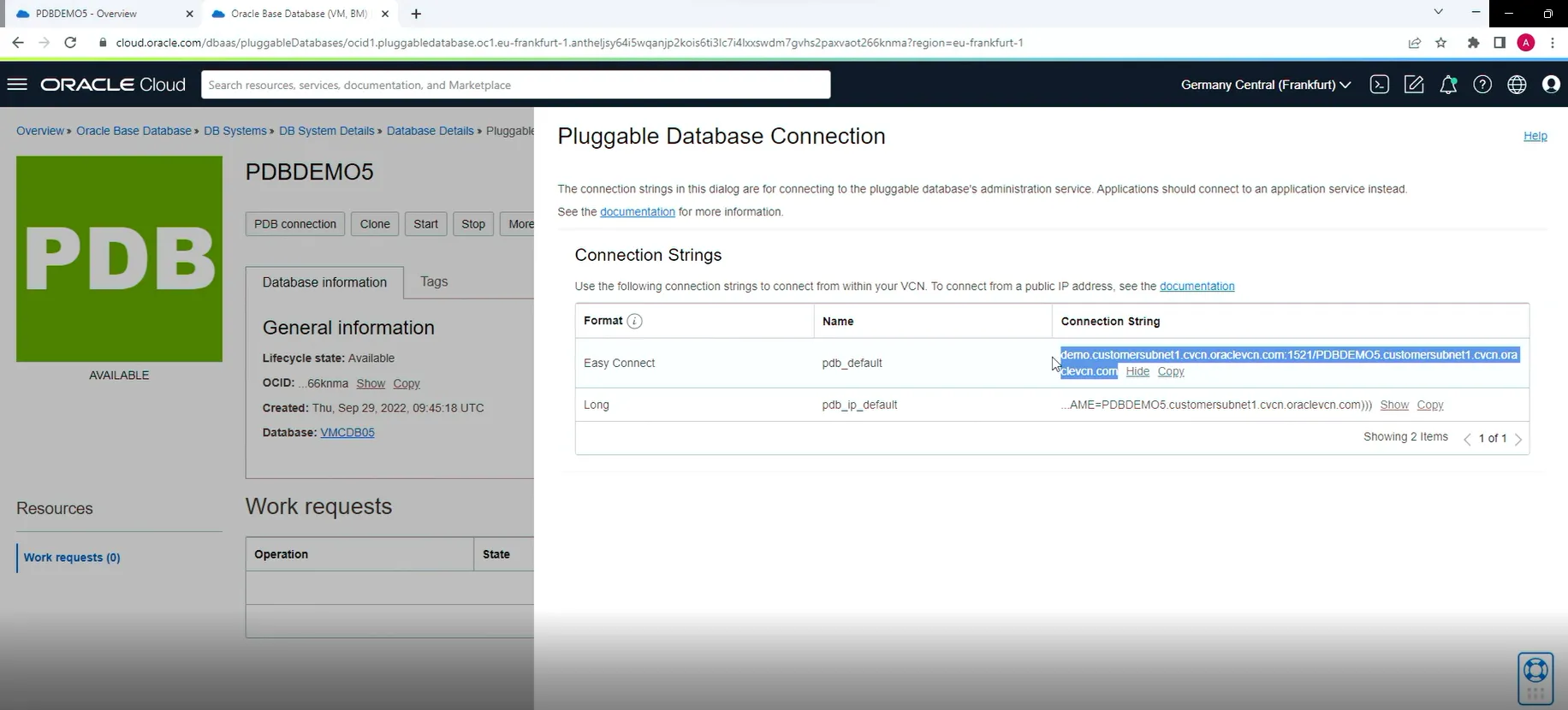Image resolution: width=1568 pixels, height=710 pixels.
Task: Switch to the Oracle Base Database browser tab
Action: click(x=301, y=14)
